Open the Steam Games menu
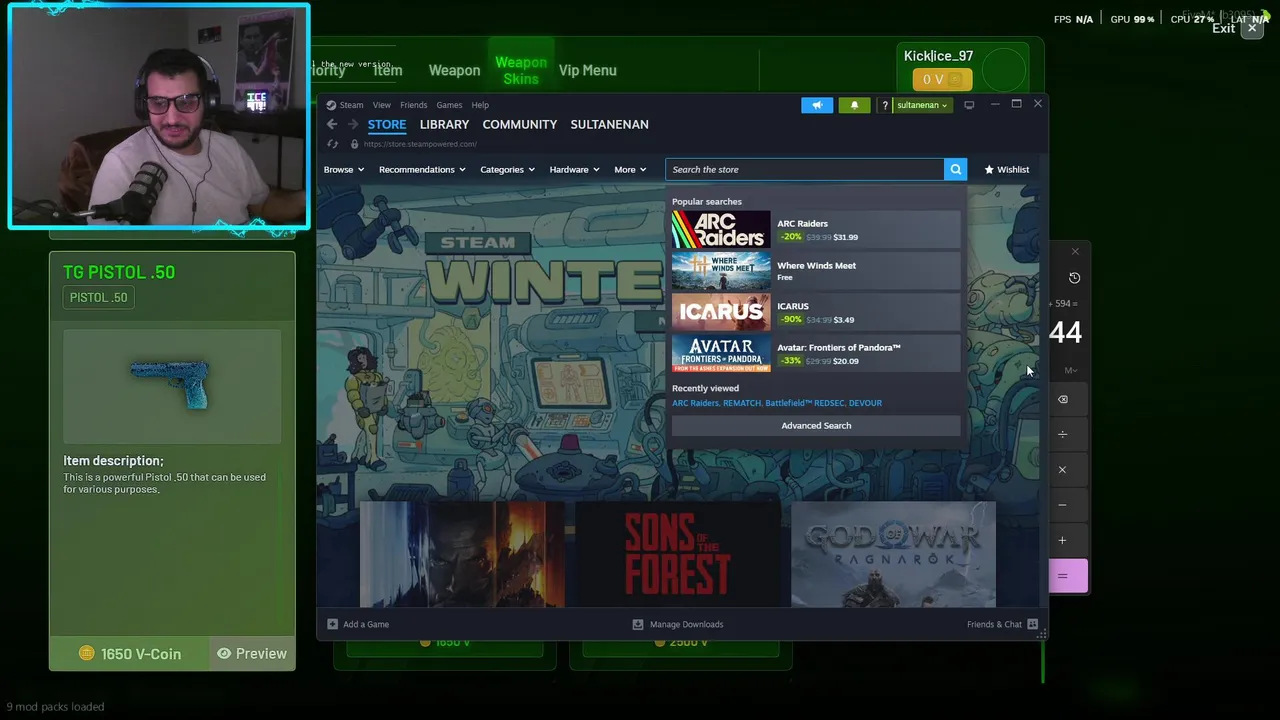The image size is (1280, 720). coord(449,105)
